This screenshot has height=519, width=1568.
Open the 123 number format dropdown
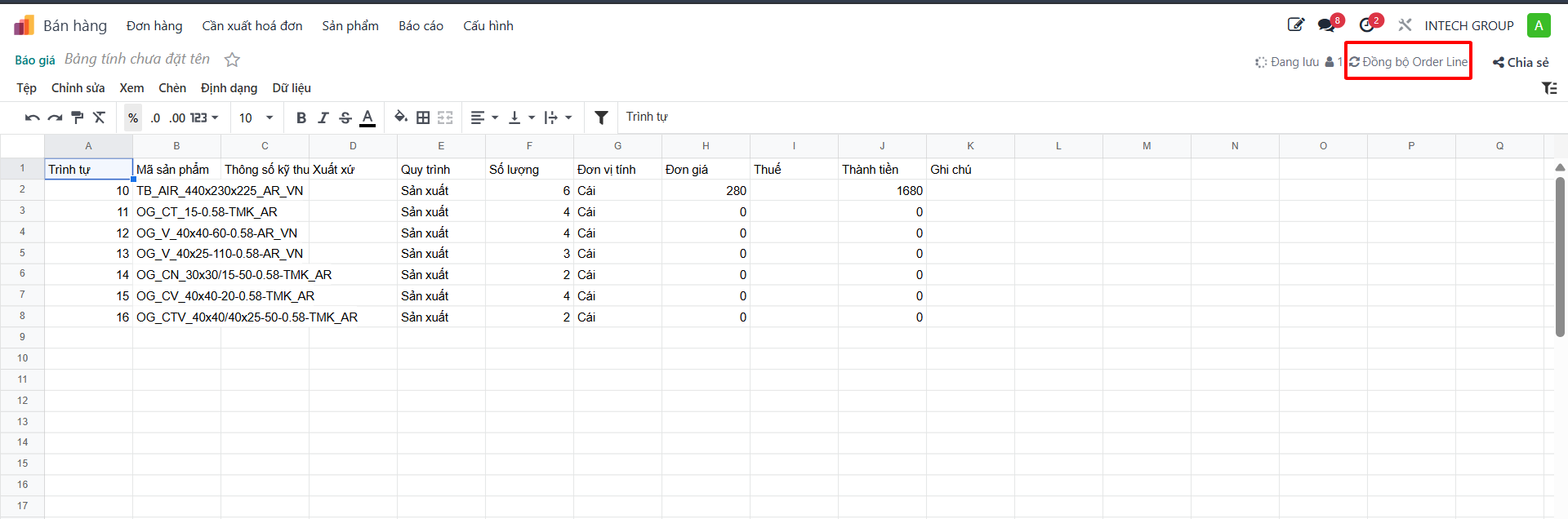(x=205, y=118)
